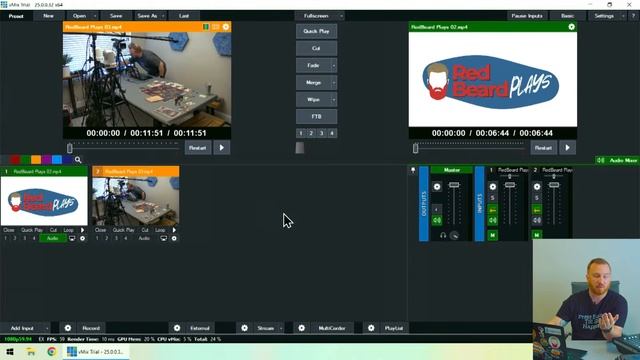Expand the Merge transition dropdown arrow
The image size is (640, 360).
click(333, 82)
